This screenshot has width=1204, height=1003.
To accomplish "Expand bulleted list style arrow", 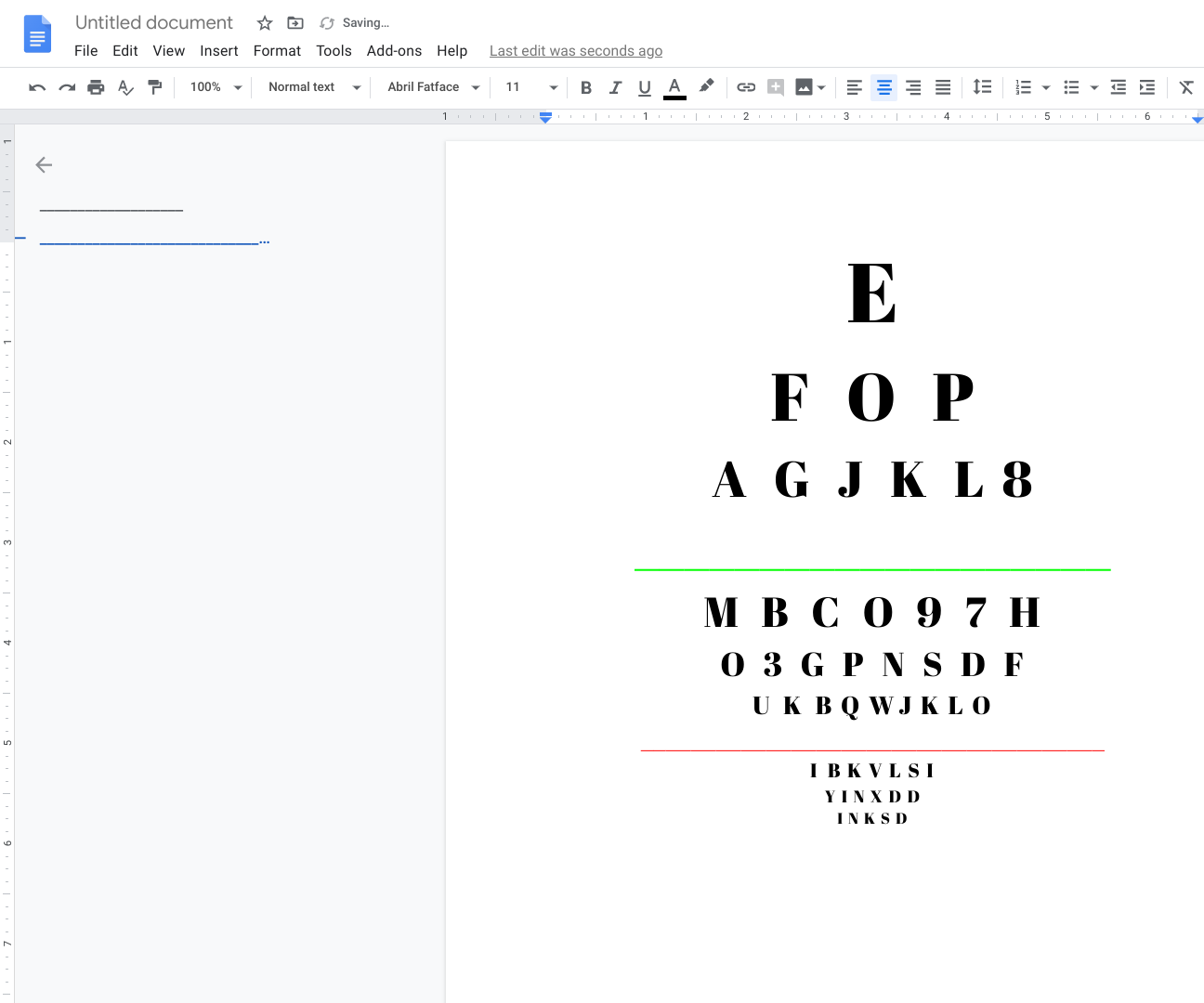I will (1094, 88).
